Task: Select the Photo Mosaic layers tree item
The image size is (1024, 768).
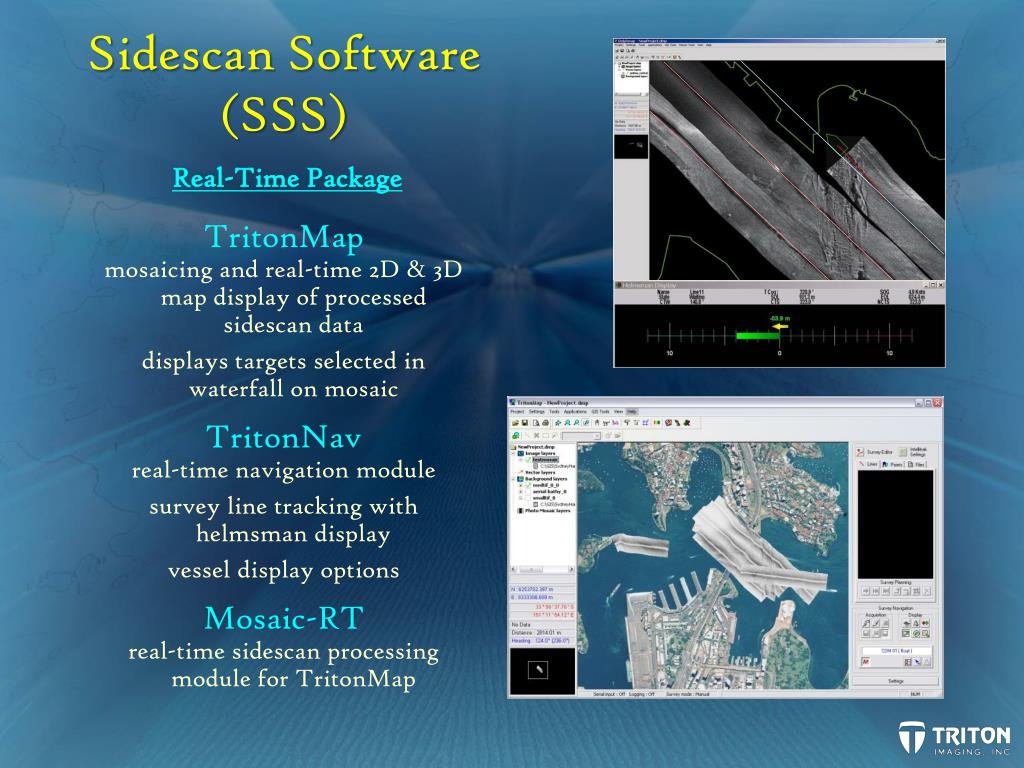Action: pos(547,511)
